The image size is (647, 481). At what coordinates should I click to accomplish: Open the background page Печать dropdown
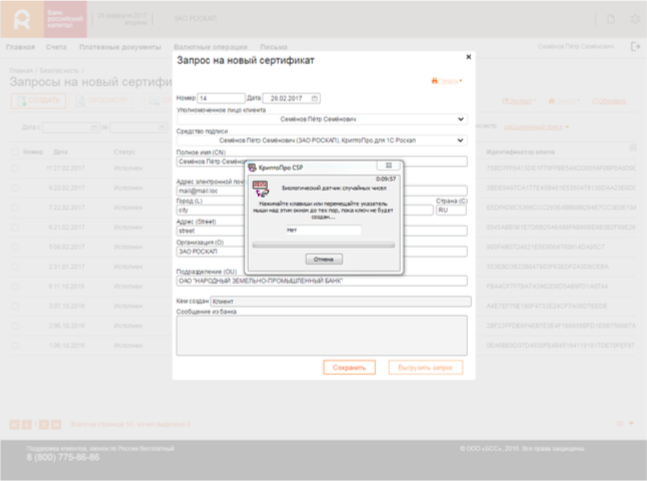[564, 101]
